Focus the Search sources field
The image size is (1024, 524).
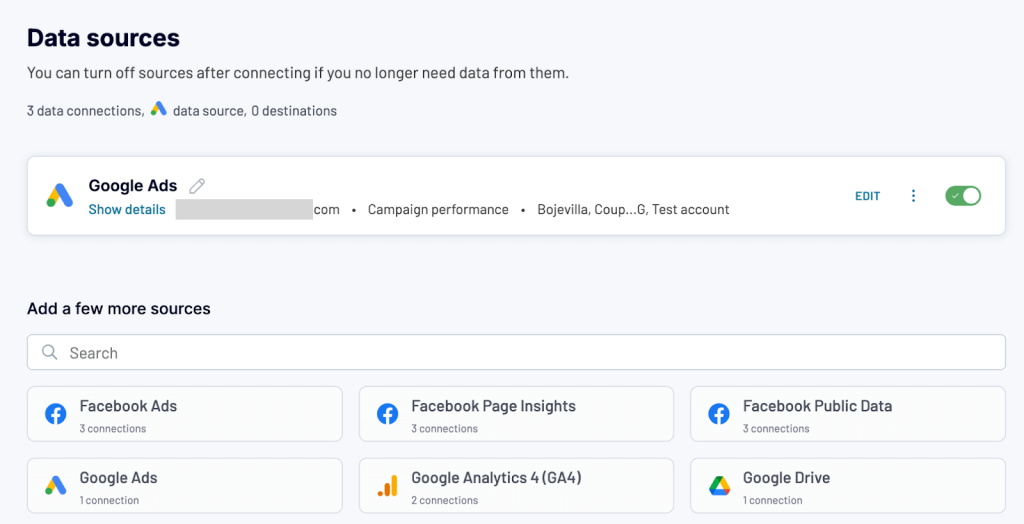[516, 352]
